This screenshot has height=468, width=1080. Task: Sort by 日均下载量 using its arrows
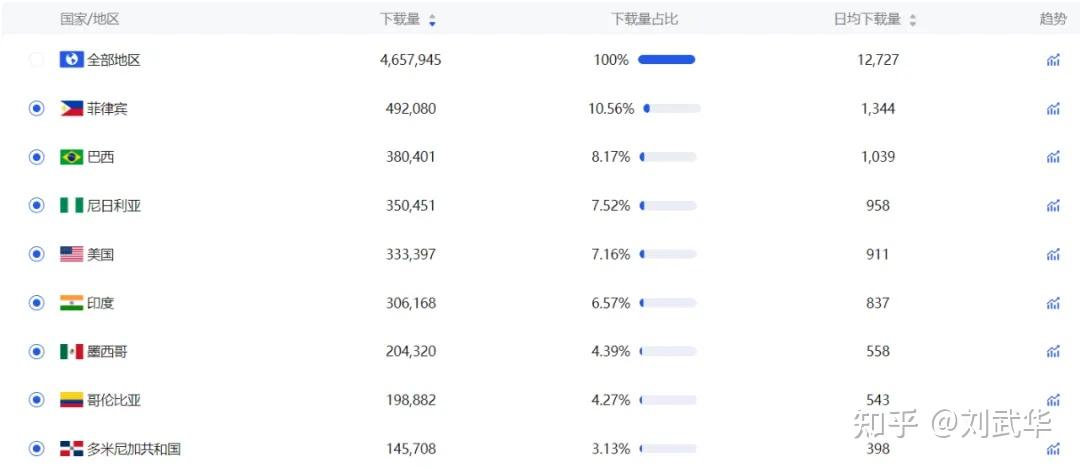click(x=913, y=19)
